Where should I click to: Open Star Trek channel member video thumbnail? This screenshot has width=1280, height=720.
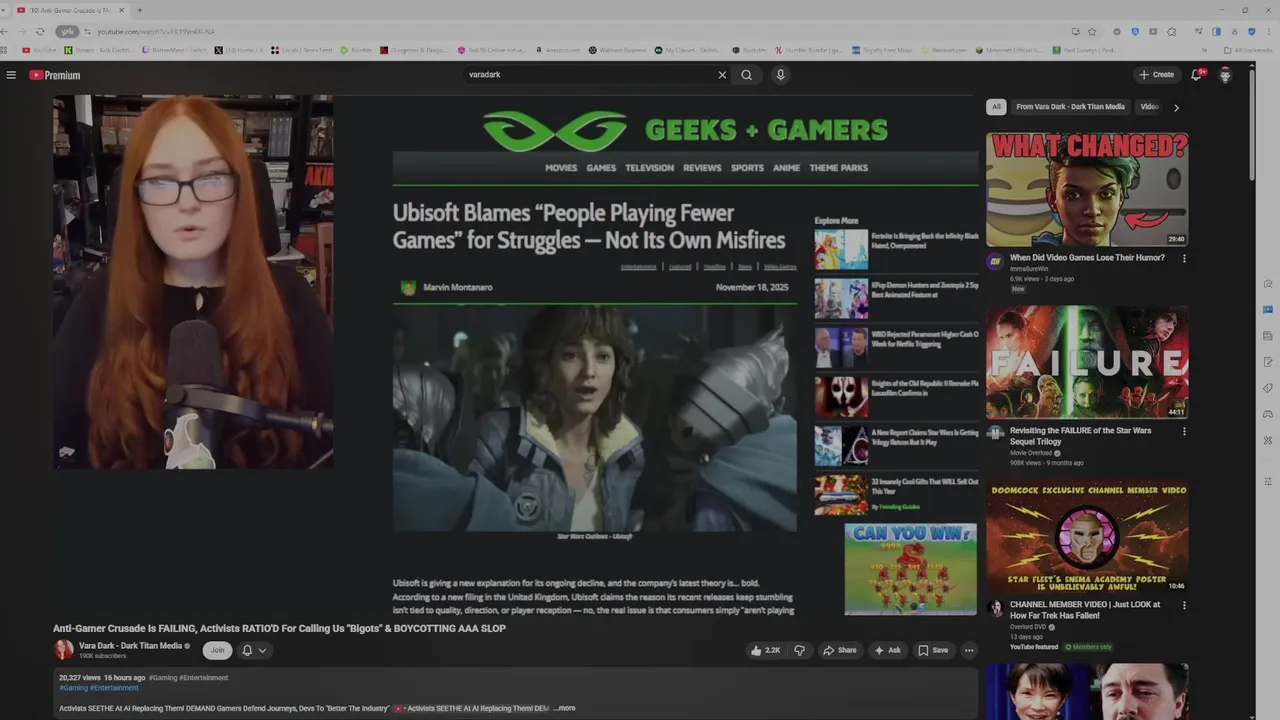pyautogui.click(x=1087, y=536)
